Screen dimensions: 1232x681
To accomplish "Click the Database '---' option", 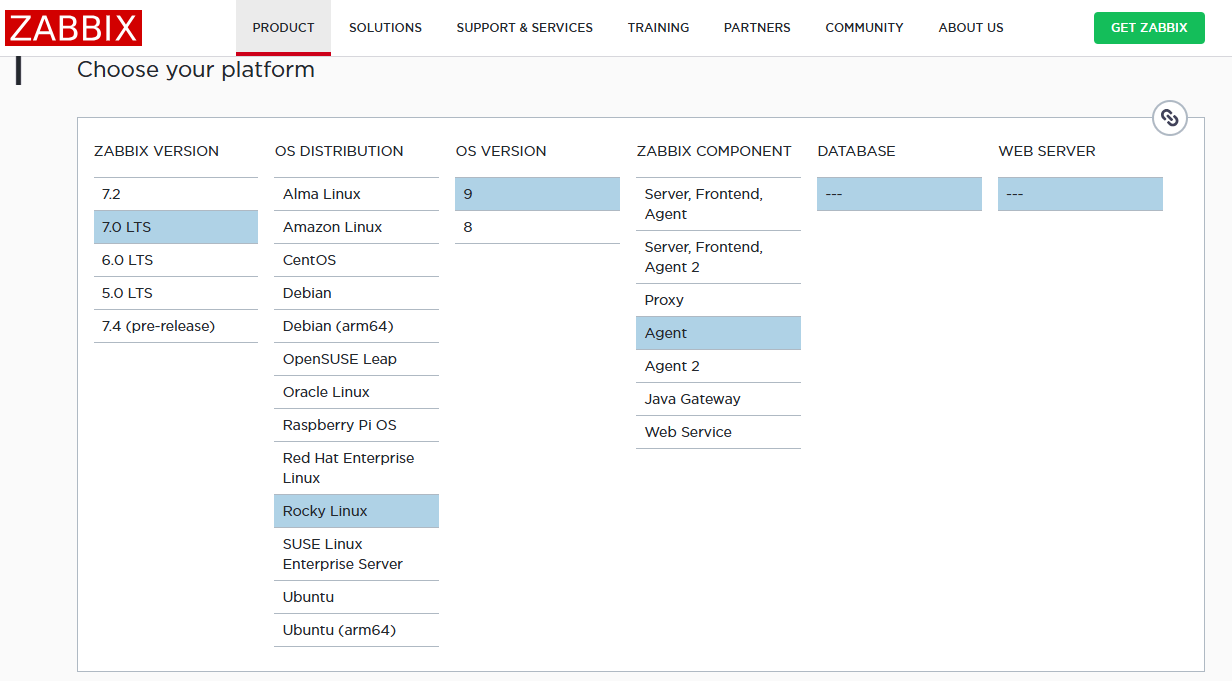I will 900,194.
